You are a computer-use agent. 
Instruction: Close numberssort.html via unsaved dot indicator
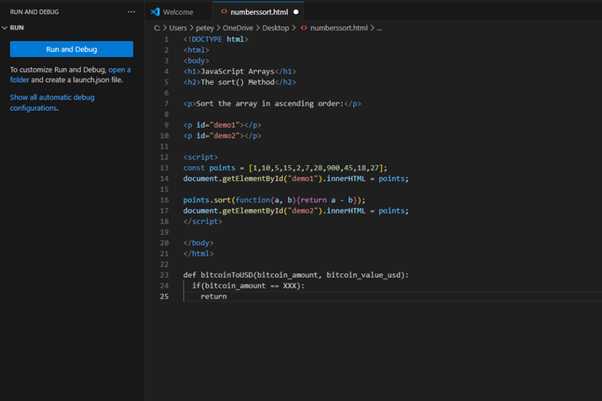click(x=296, y=12)
